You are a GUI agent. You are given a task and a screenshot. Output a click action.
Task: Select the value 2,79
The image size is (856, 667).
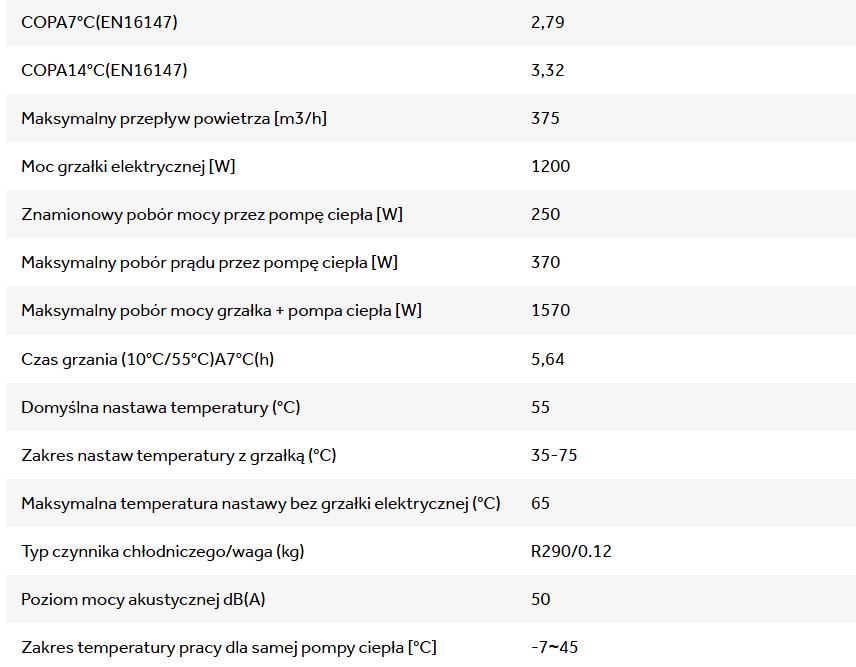(547, 22)
